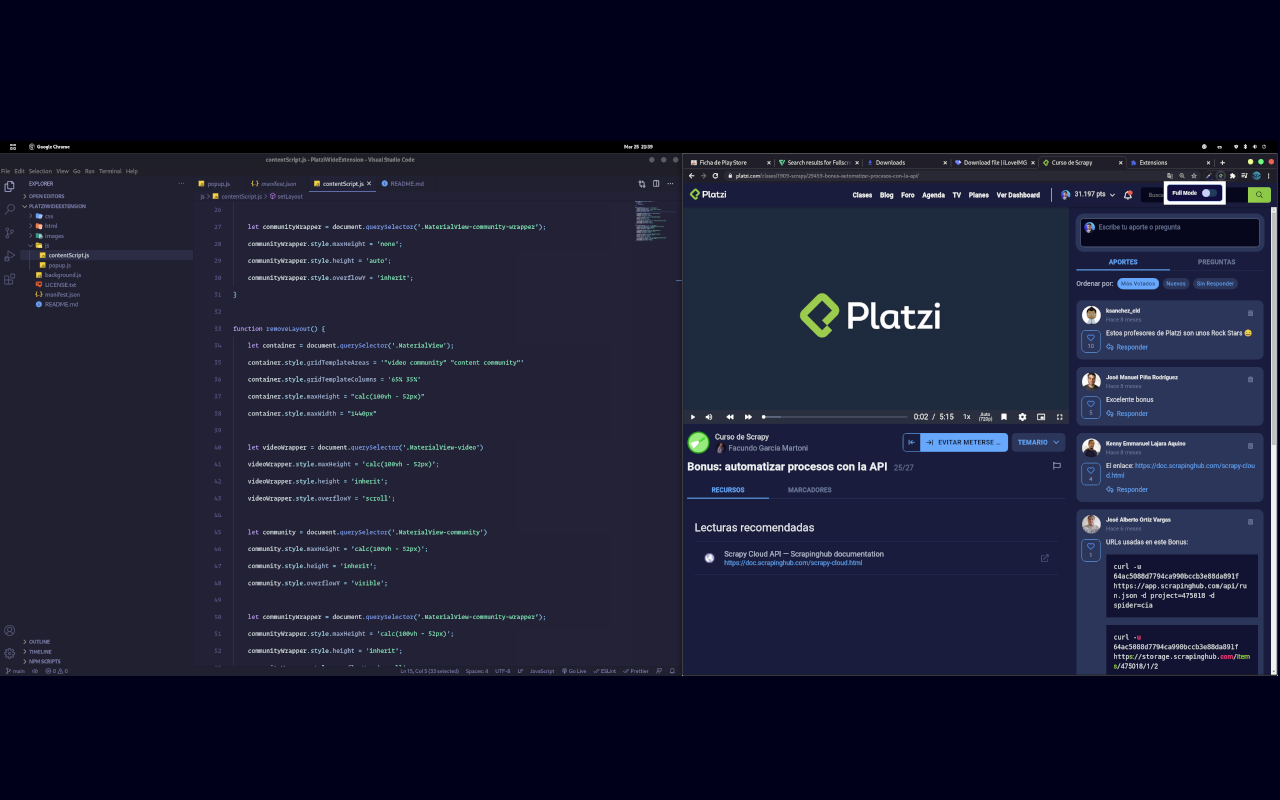Play the Platzi video
The image size is (1280, 800).
pos(693,417)
